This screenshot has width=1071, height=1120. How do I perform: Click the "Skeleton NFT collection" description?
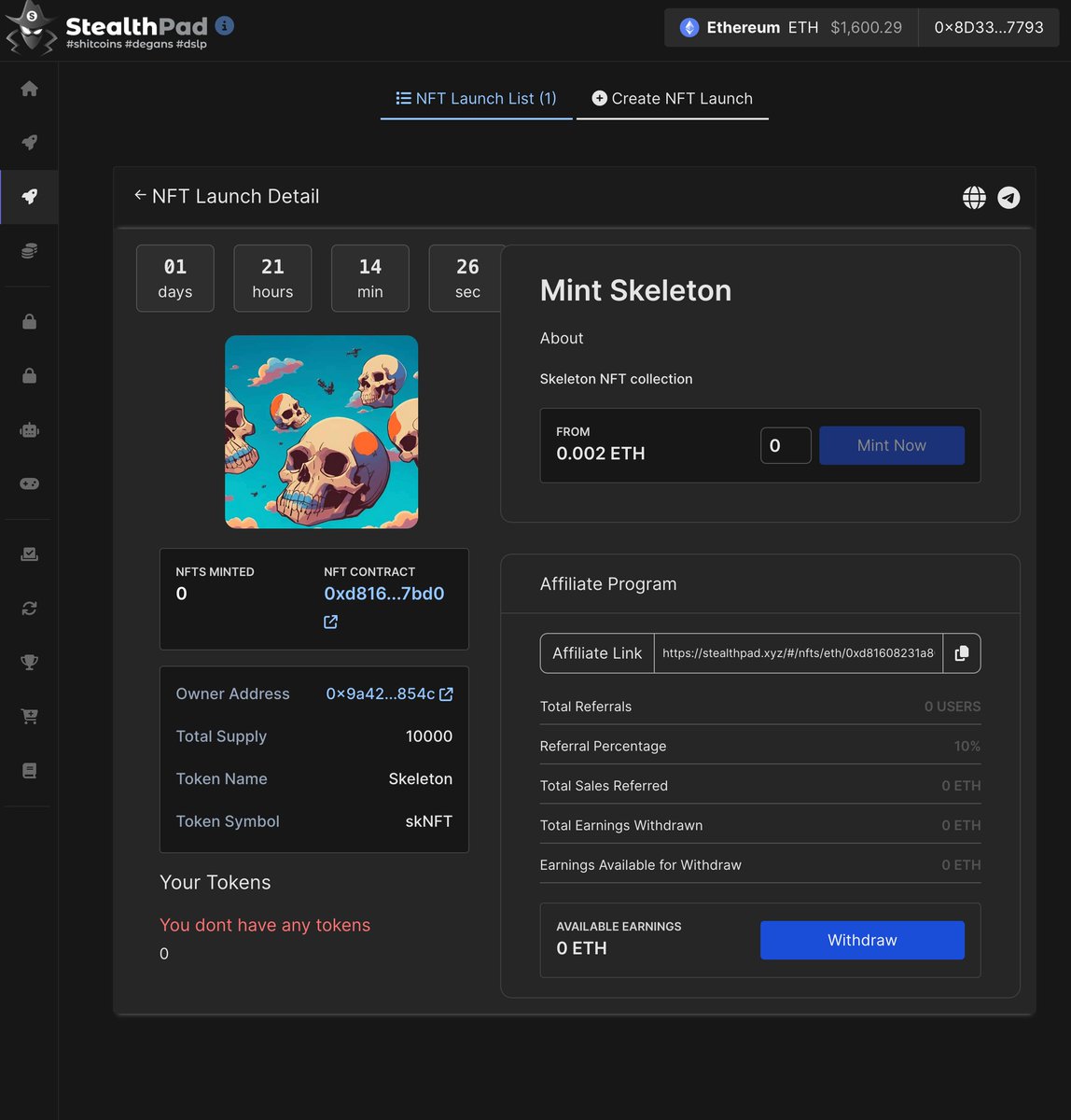tap(616, 379)
